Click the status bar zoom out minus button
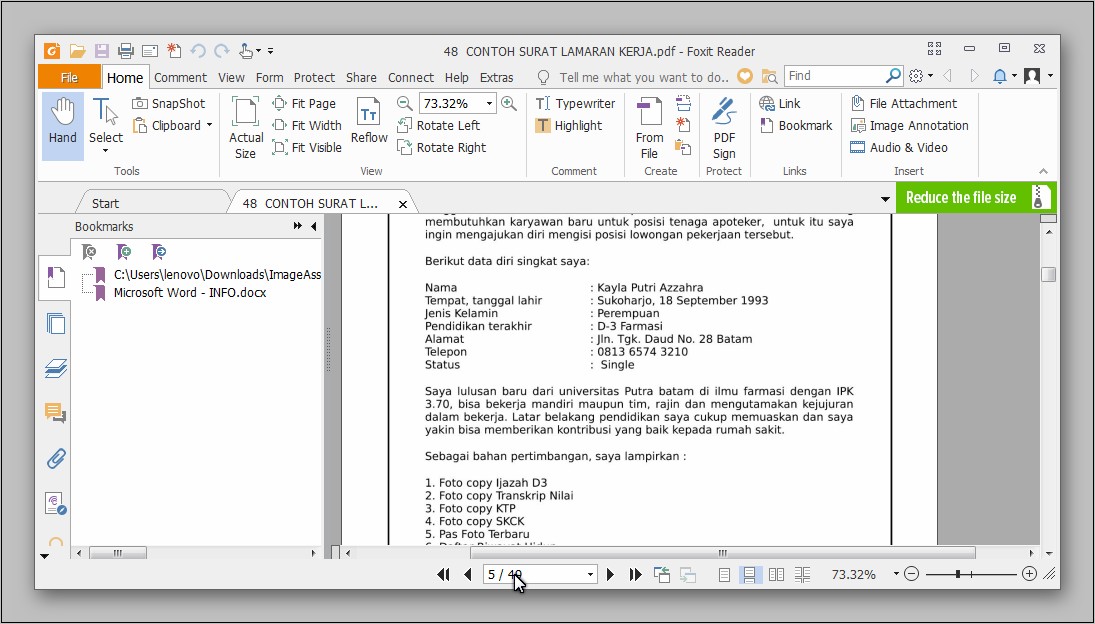The height and width of the screenshot is (624, 1095). tap(911, 574)
